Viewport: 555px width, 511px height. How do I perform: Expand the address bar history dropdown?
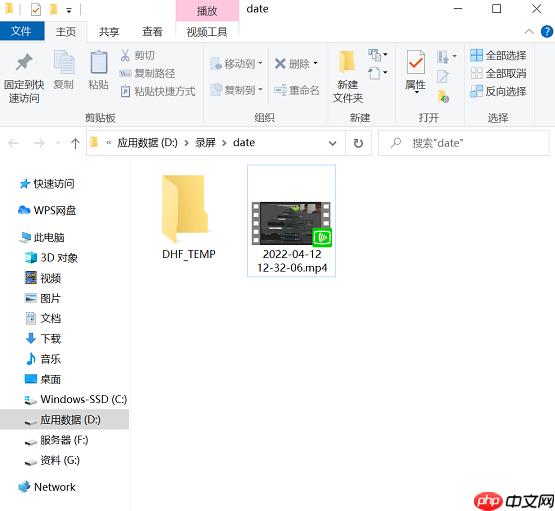click(x=332, y=143)
